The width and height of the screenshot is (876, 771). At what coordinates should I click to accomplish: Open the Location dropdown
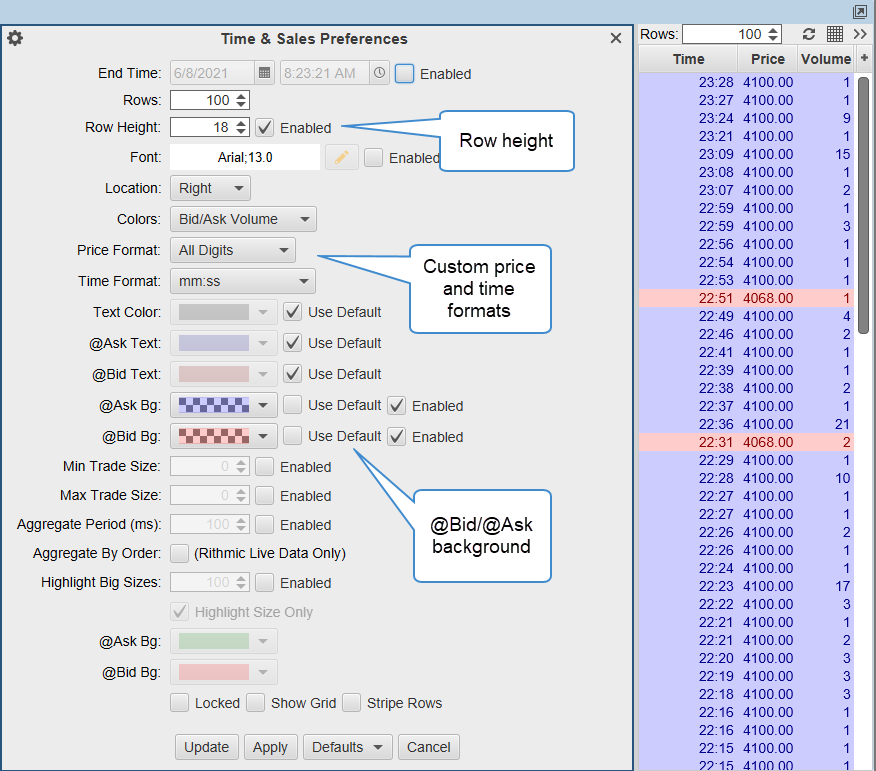tap(210, 188)
